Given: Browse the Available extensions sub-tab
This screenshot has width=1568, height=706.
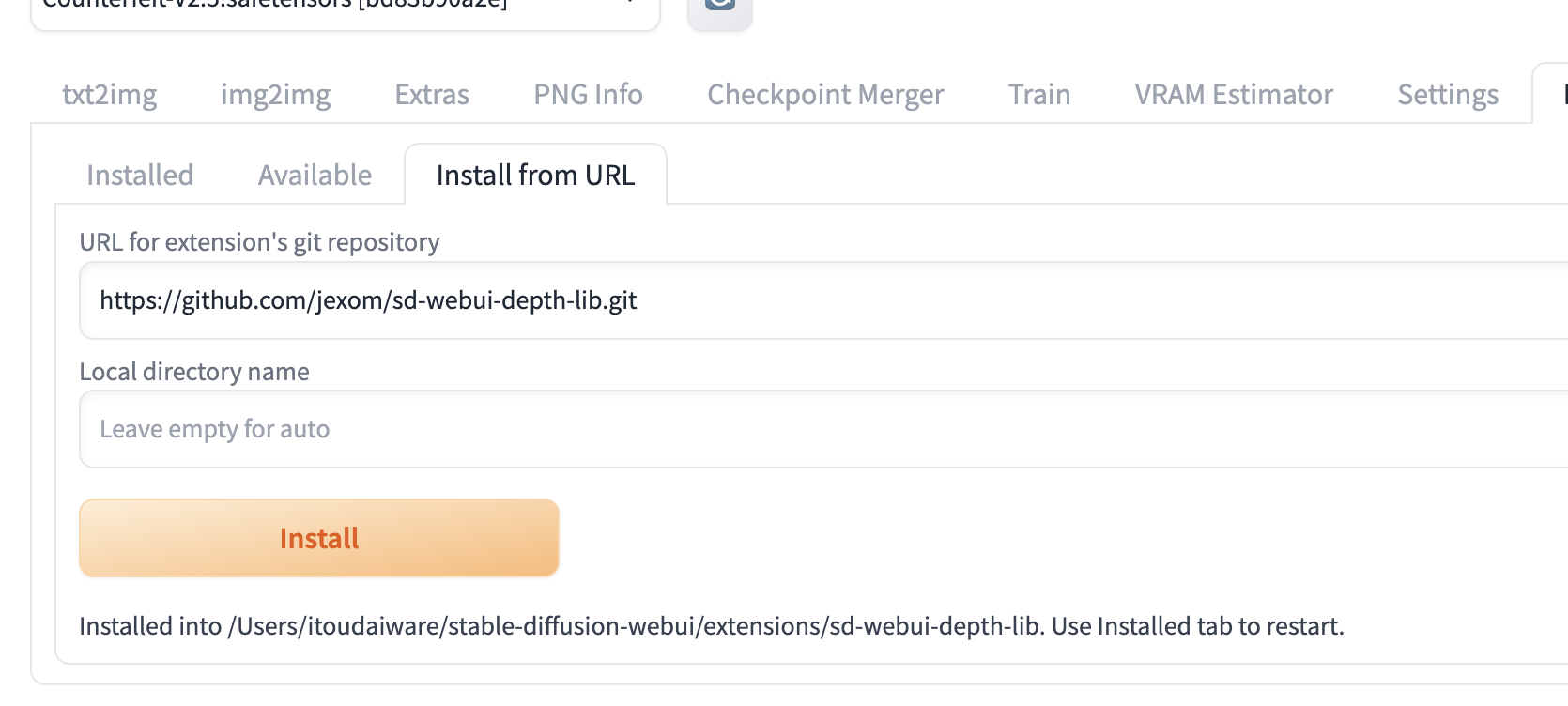Looking at the screenshot, I should click(x=315, y=176).
